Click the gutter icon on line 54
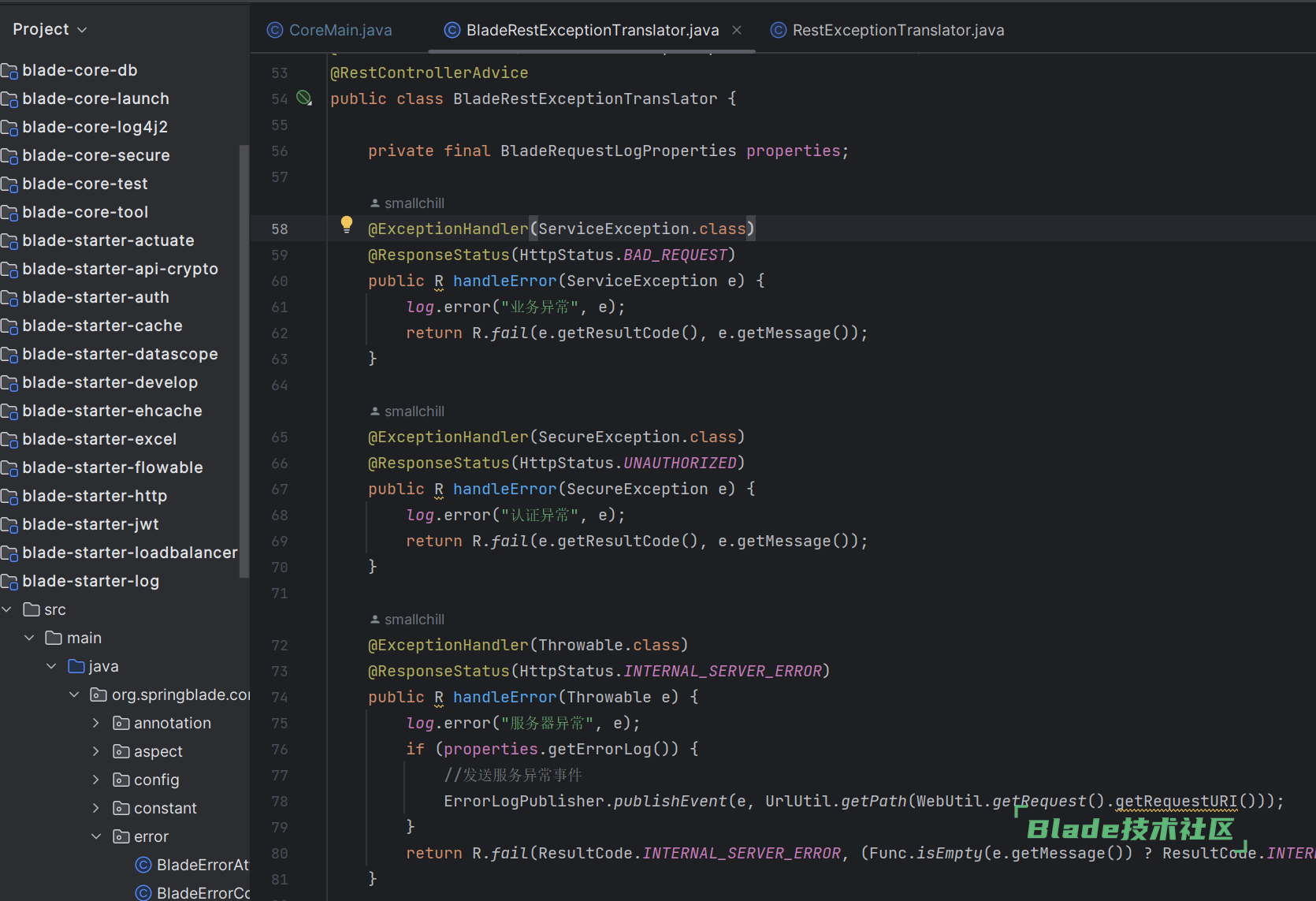The height and width of the screenshot is (901, 1316). coord(304,99)
